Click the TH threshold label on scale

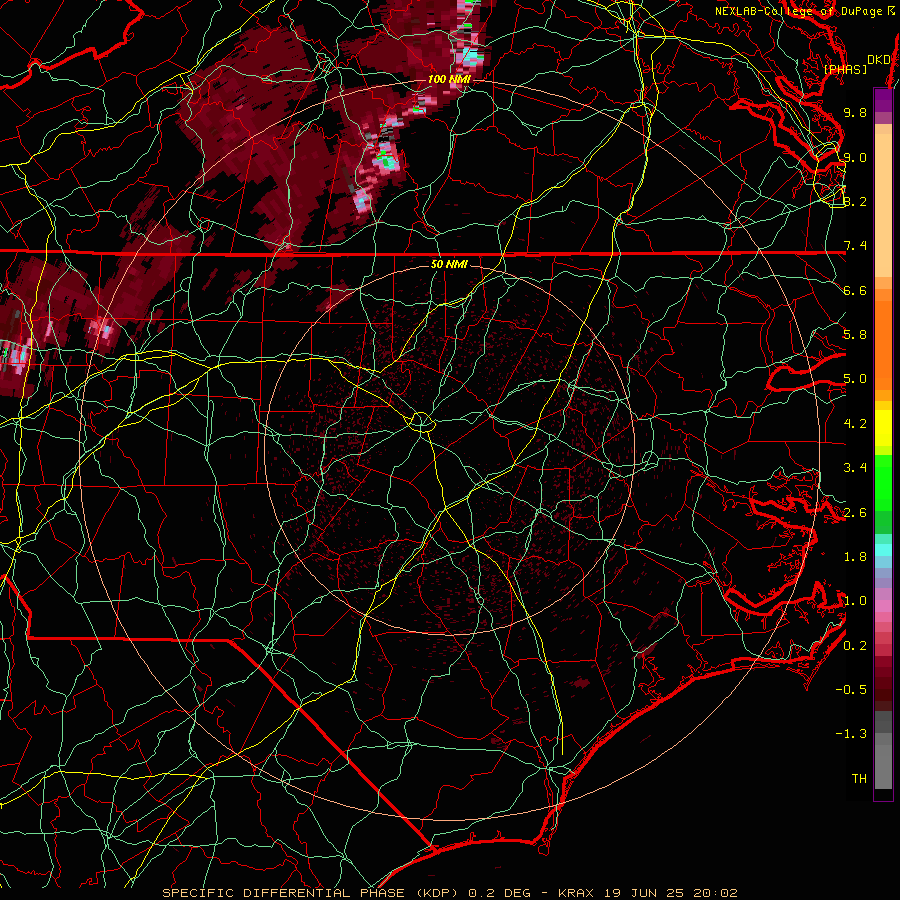click(x=859, y=779)
